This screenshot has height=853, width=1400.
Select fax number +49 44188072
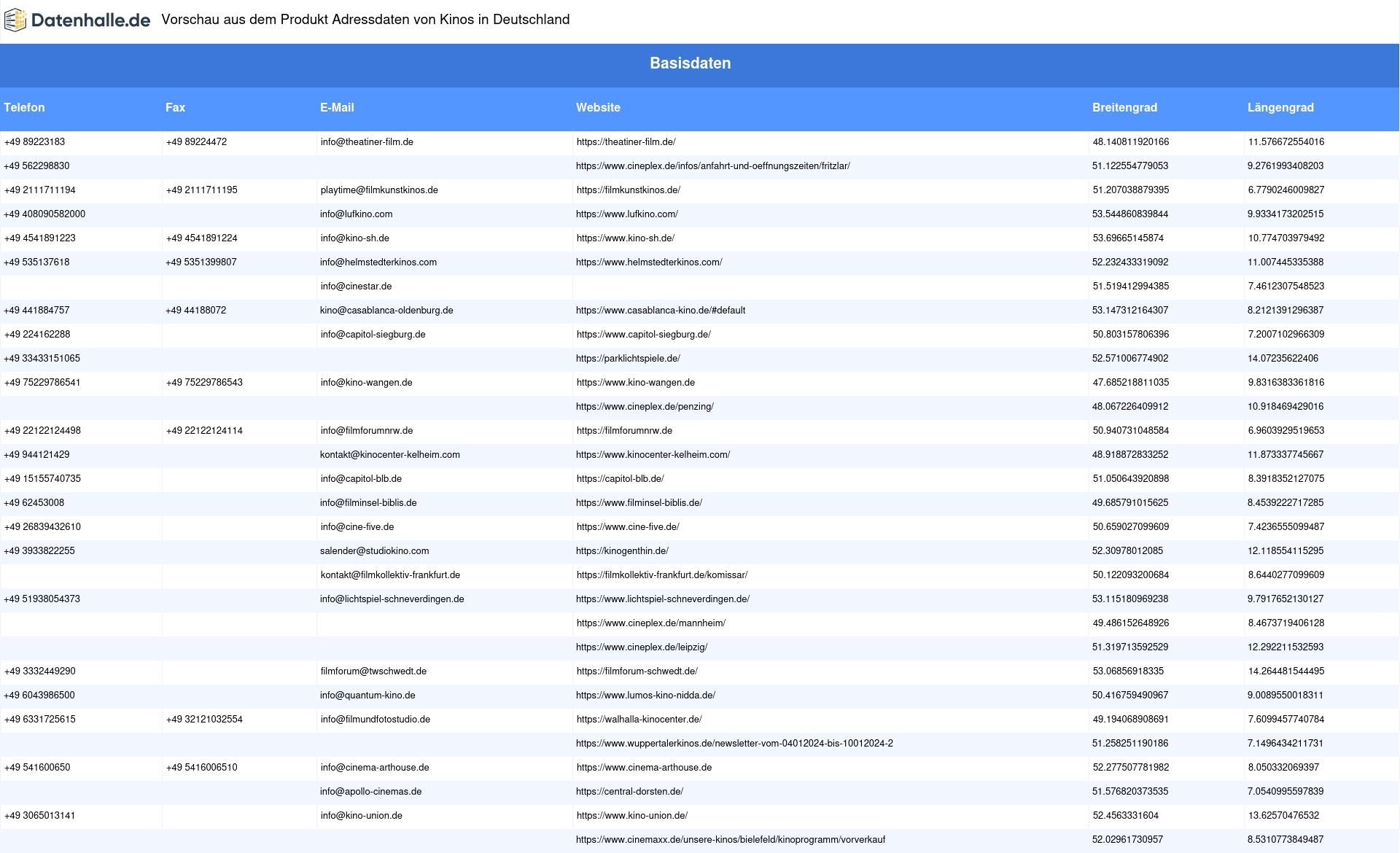195,311
